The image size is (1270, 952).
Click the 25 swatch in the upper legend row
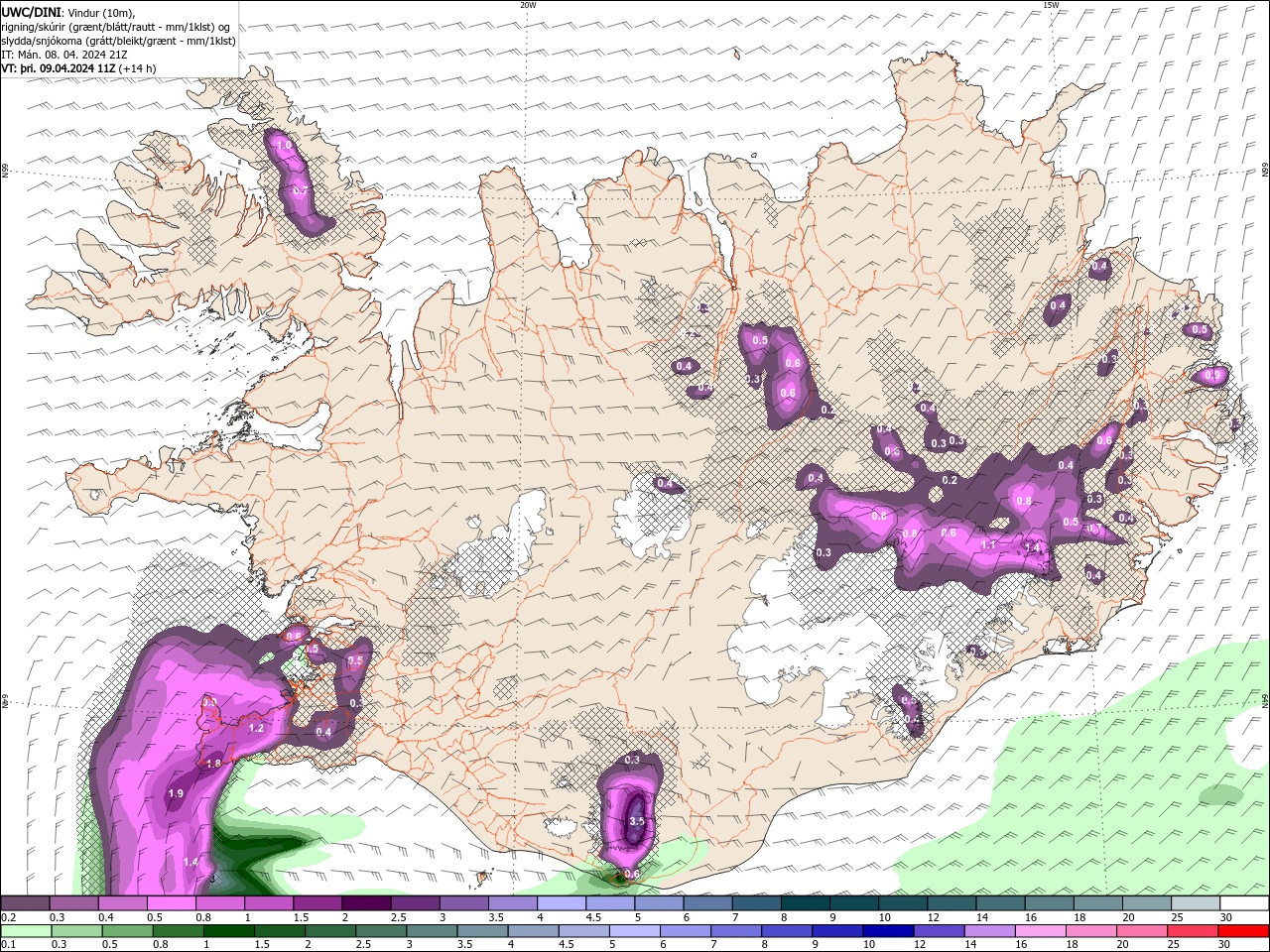point(1196,903)
